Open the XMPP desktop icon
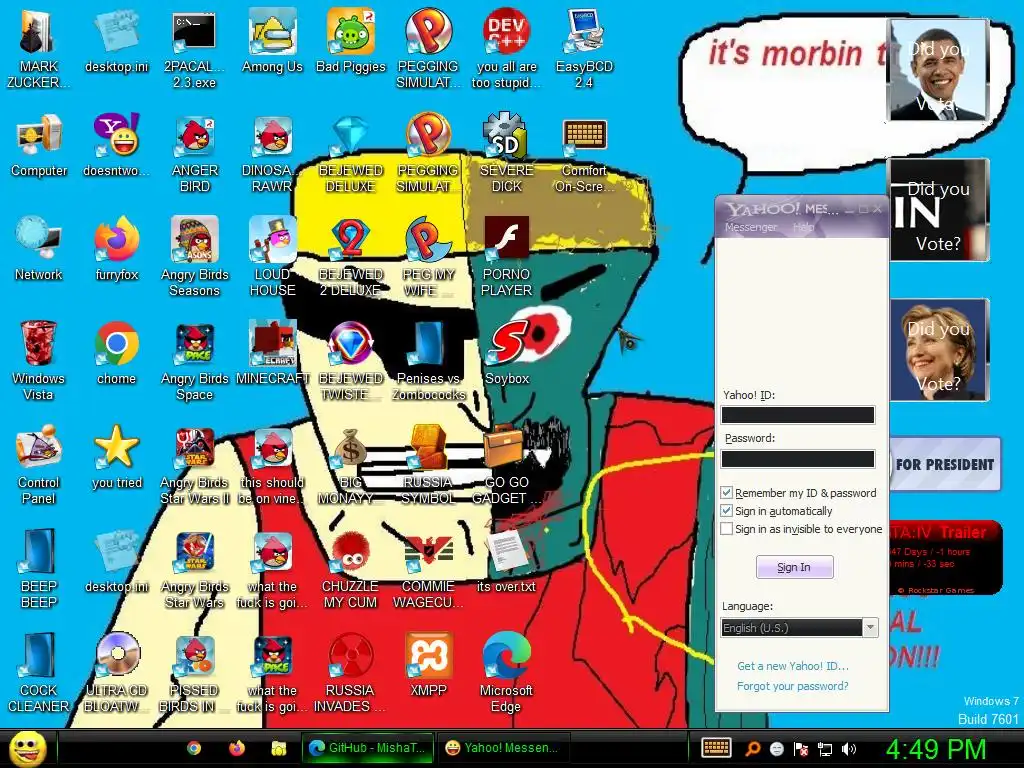The width and height of the screenshot is (1024, 768). [428, 665]
